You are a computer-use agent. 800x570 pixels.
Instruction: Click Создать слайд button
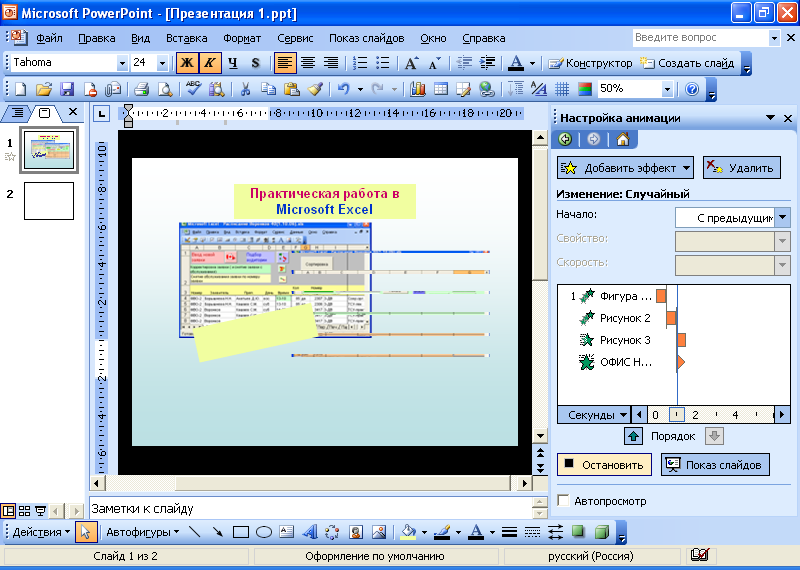687,63
